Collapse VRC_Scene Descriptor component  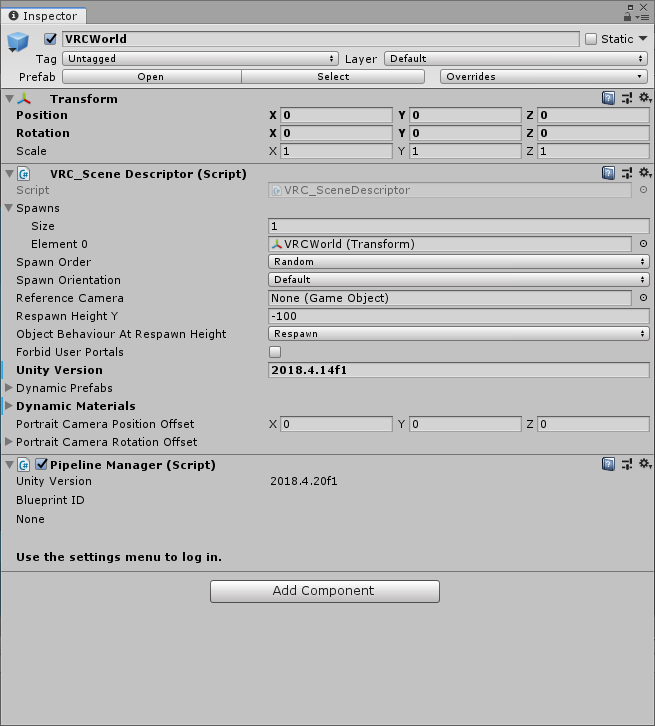tap(9, 174)
